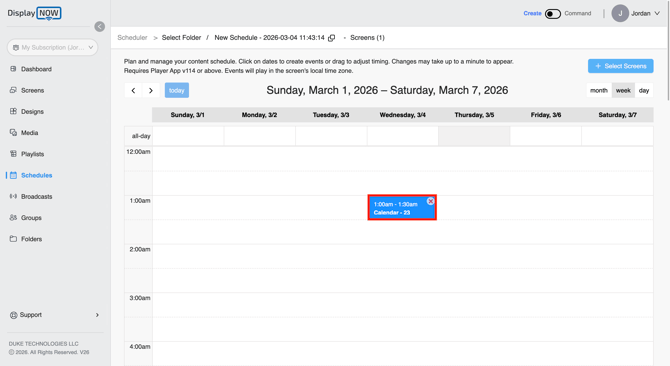Click the Broadcasts icon in sidebar
This screenshot has height=366, width=670.
point(13,196)
